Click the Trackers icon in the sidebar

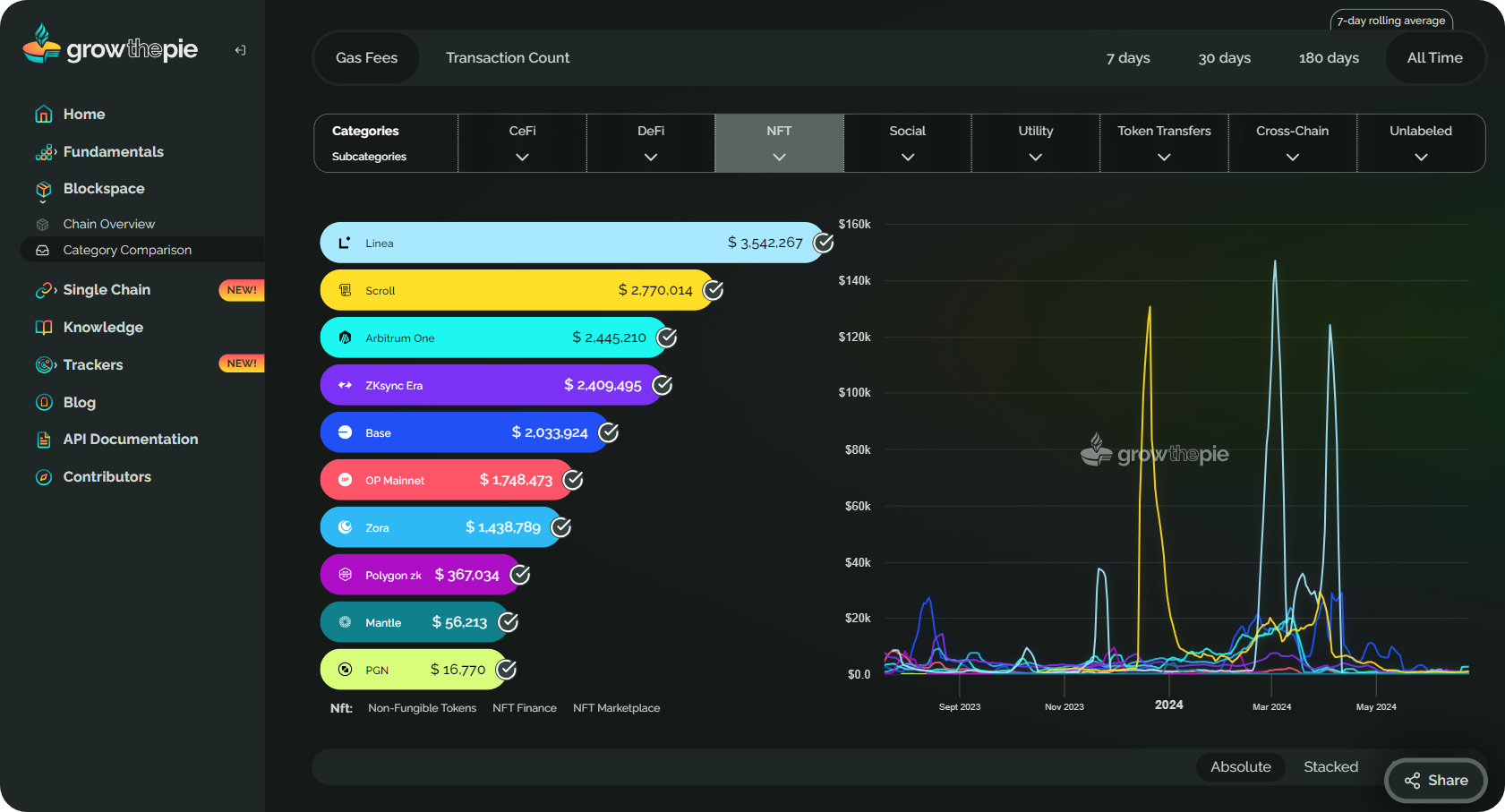click(44, 365)
